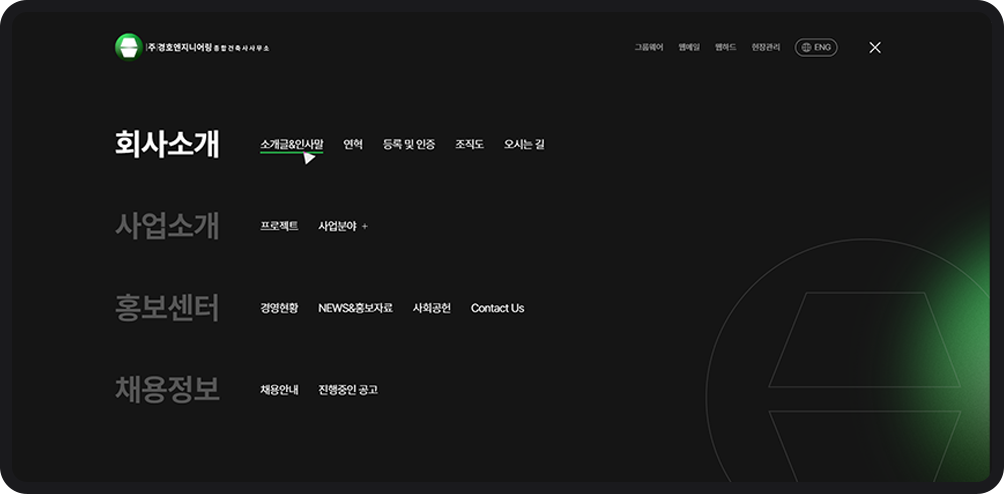Go to 등록 및 인증
This screenshot has height=494, width=1004.
[408, 144]
